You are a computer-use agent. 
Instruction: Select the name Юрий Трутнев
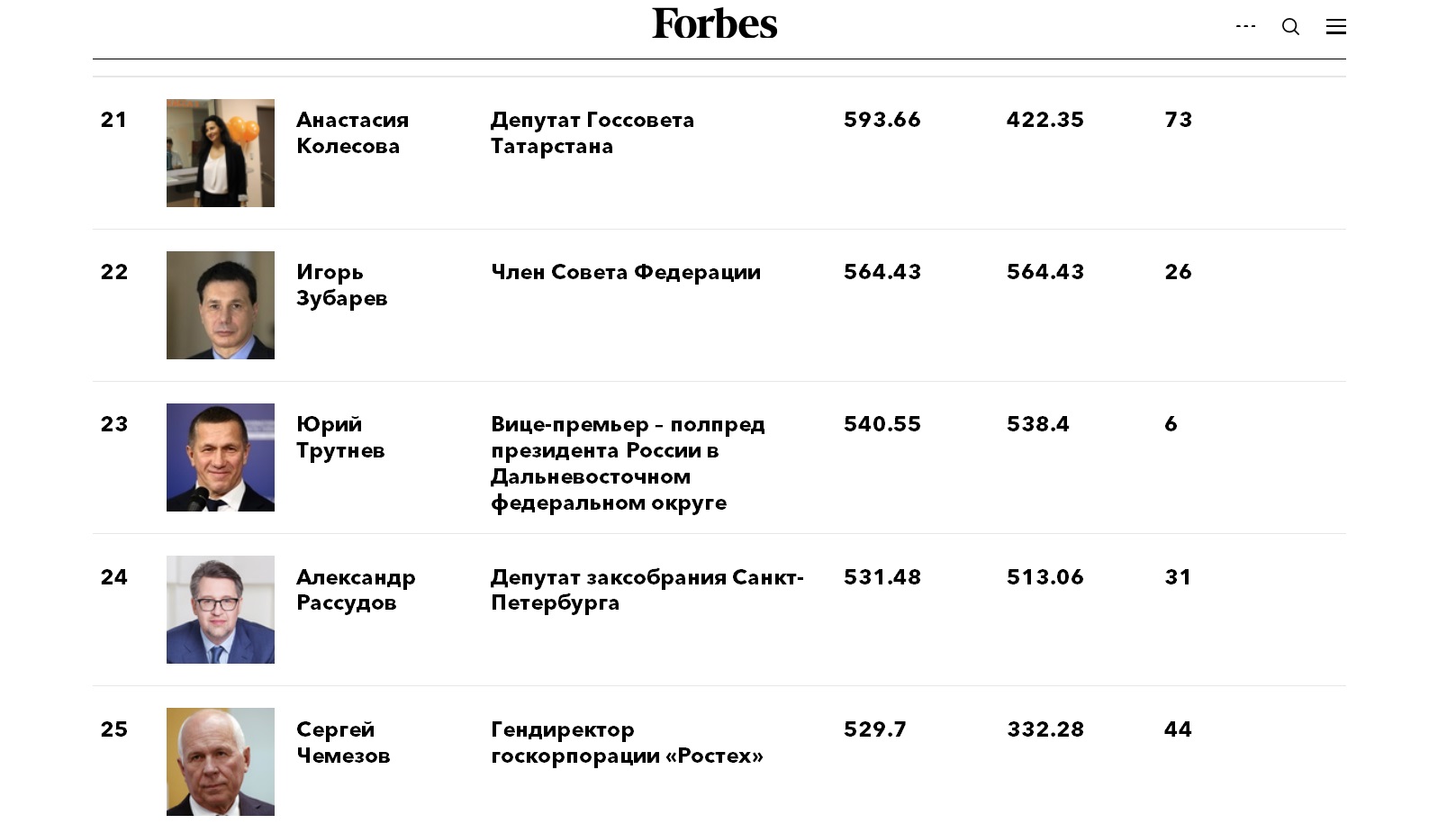tap(340, 437)
